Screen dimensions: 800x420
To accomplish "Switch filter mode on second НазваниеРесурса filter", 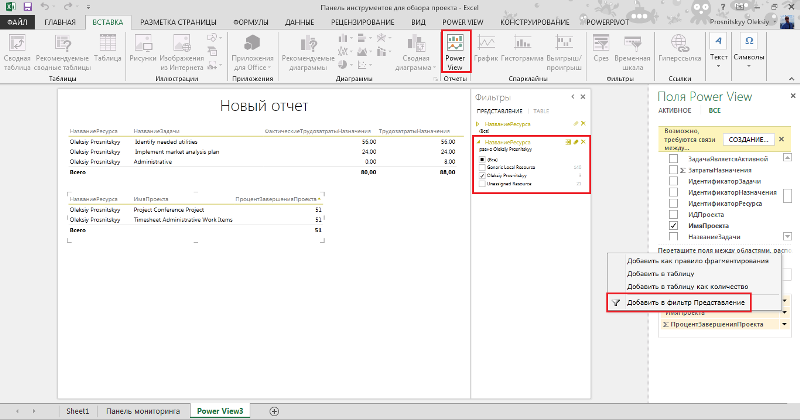I will point(568,142).
